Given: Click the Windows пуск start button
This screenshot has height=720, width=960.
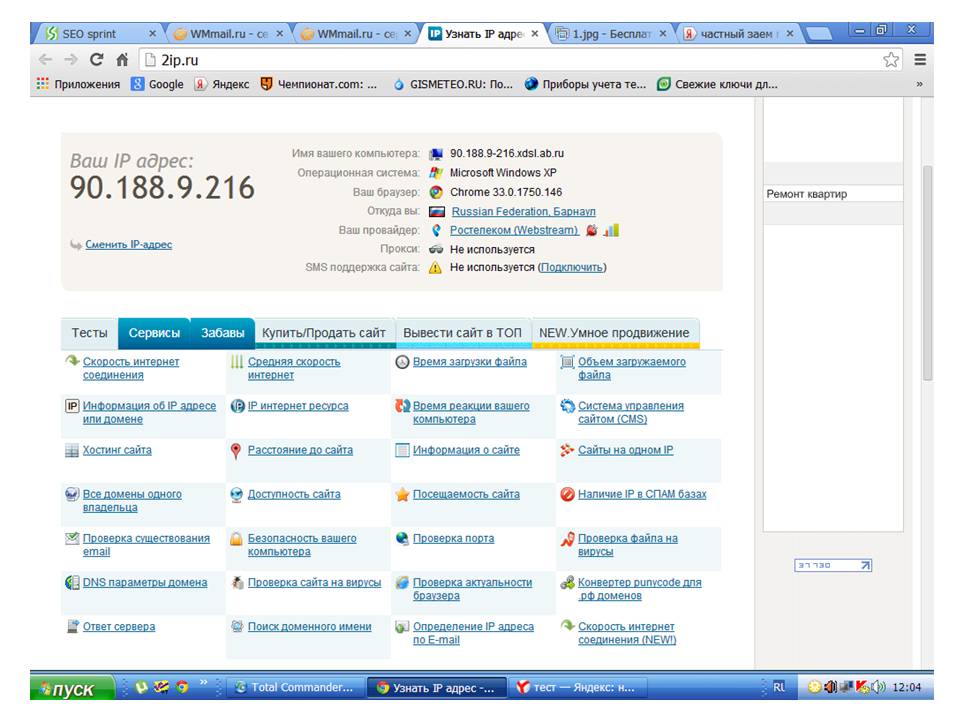Looking at the screenshot, I should click(72, 688).
